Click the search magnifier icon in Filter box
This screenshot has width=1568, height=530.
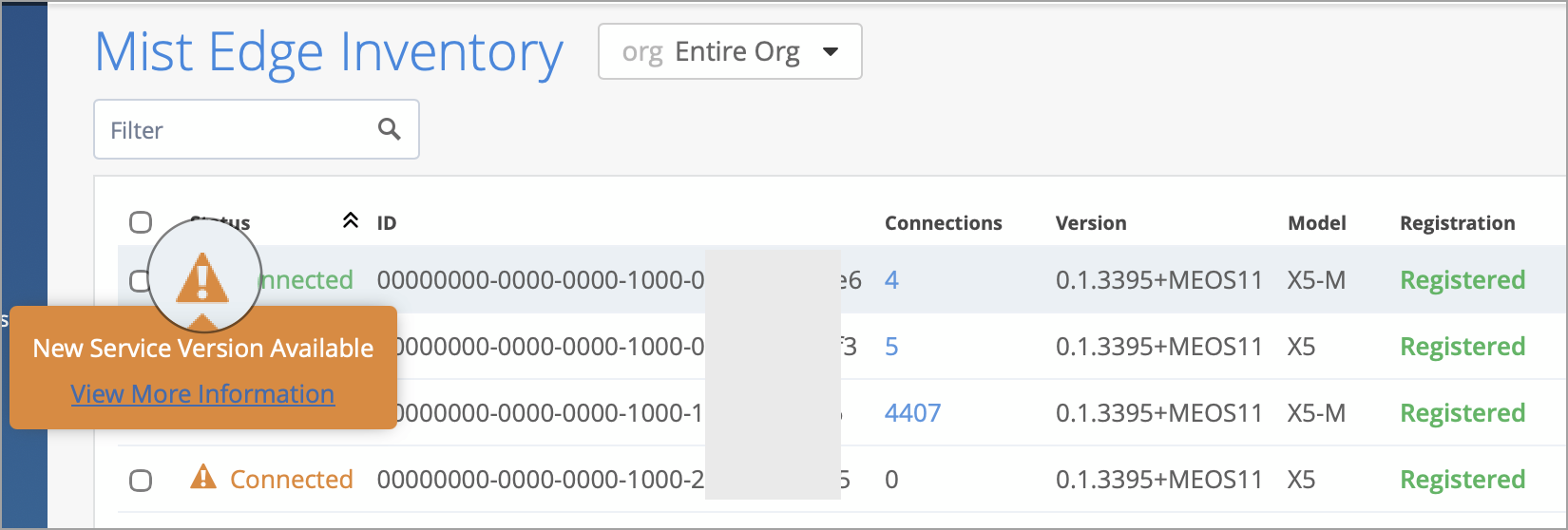point(389,128)
